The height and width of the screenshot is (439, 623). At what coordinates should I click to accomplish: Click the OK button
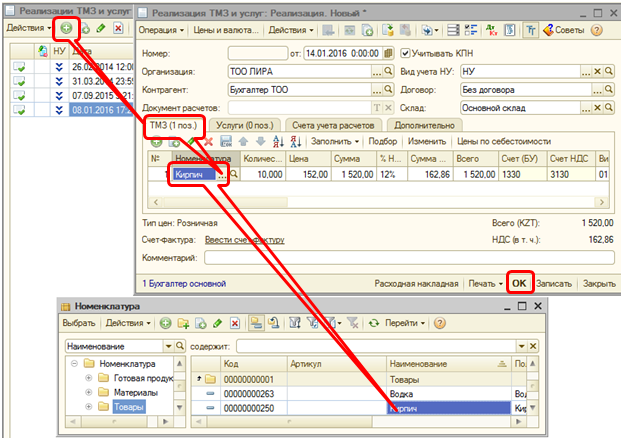[x=519, y=284]
